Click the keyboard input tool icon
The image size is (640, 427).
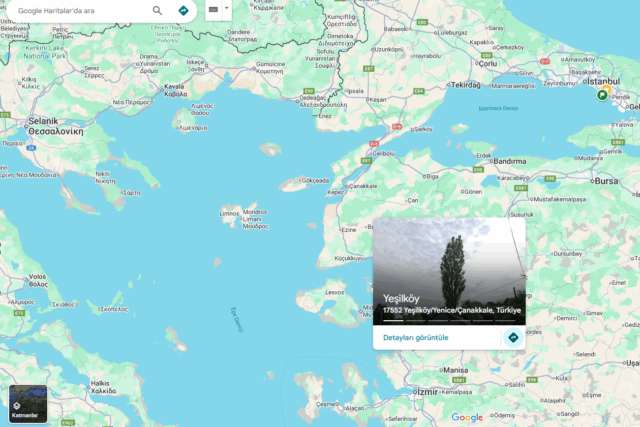click(213, 9)
